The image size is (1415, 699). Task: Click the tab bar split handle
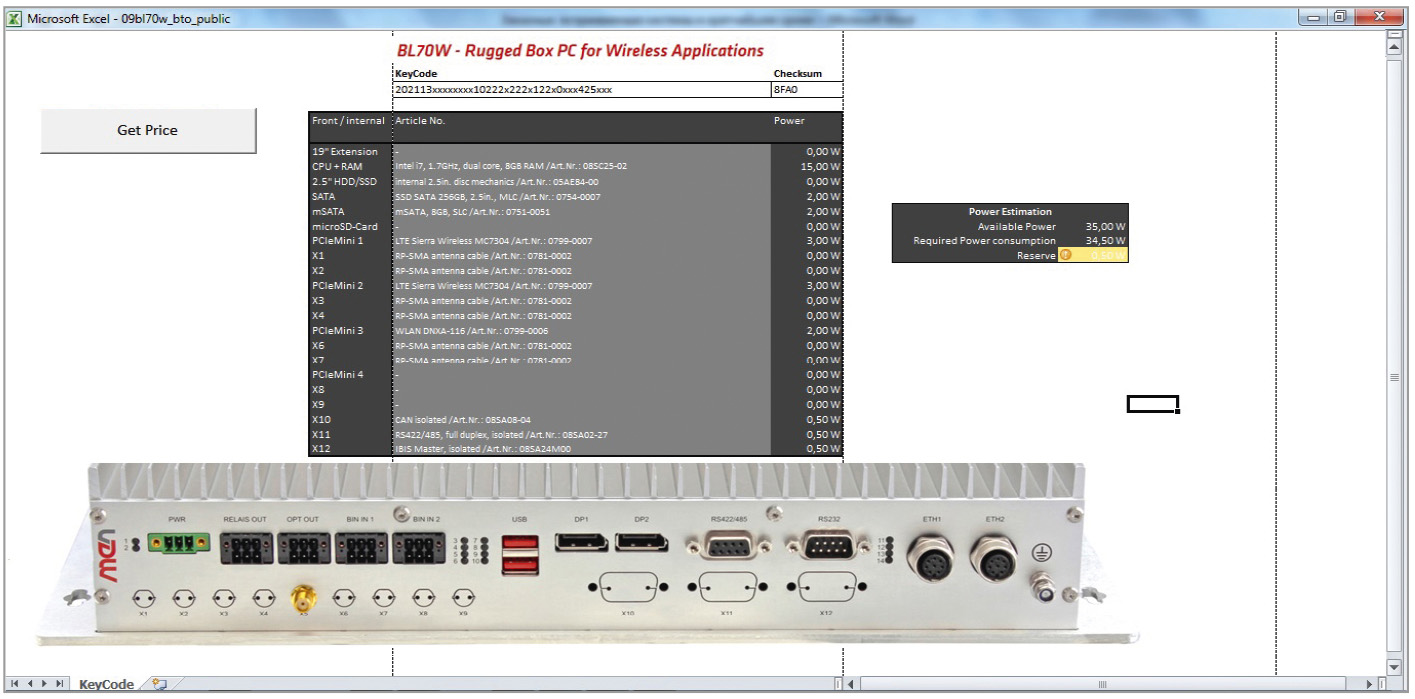(x=838, y=684)
